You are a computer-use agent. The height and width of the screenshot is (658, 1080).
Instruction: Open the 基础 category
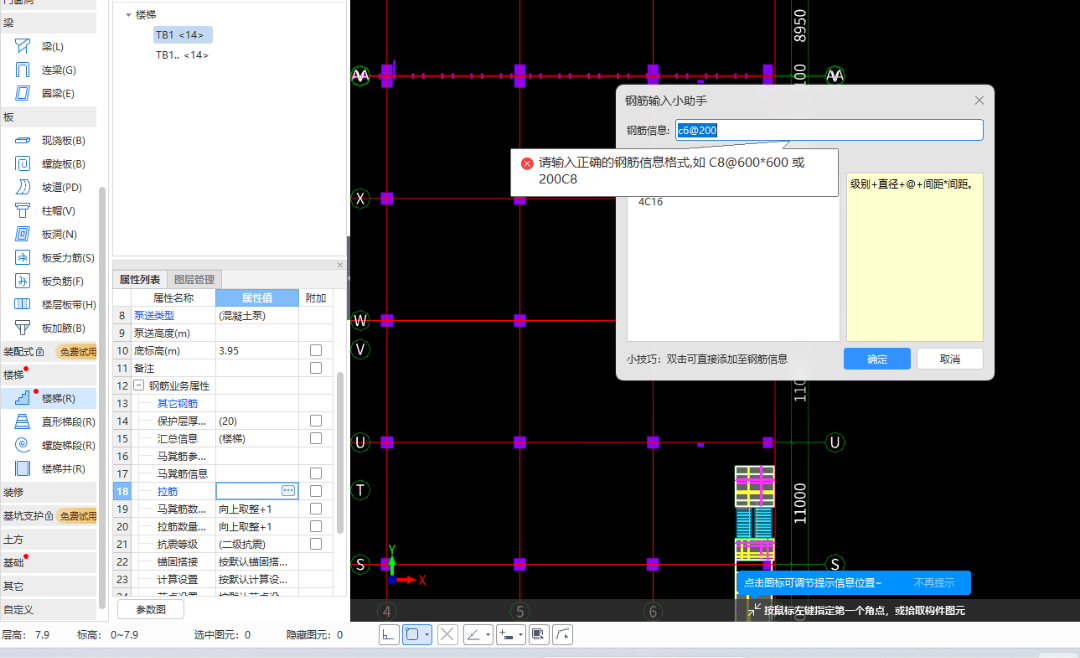tap(48, 563)
